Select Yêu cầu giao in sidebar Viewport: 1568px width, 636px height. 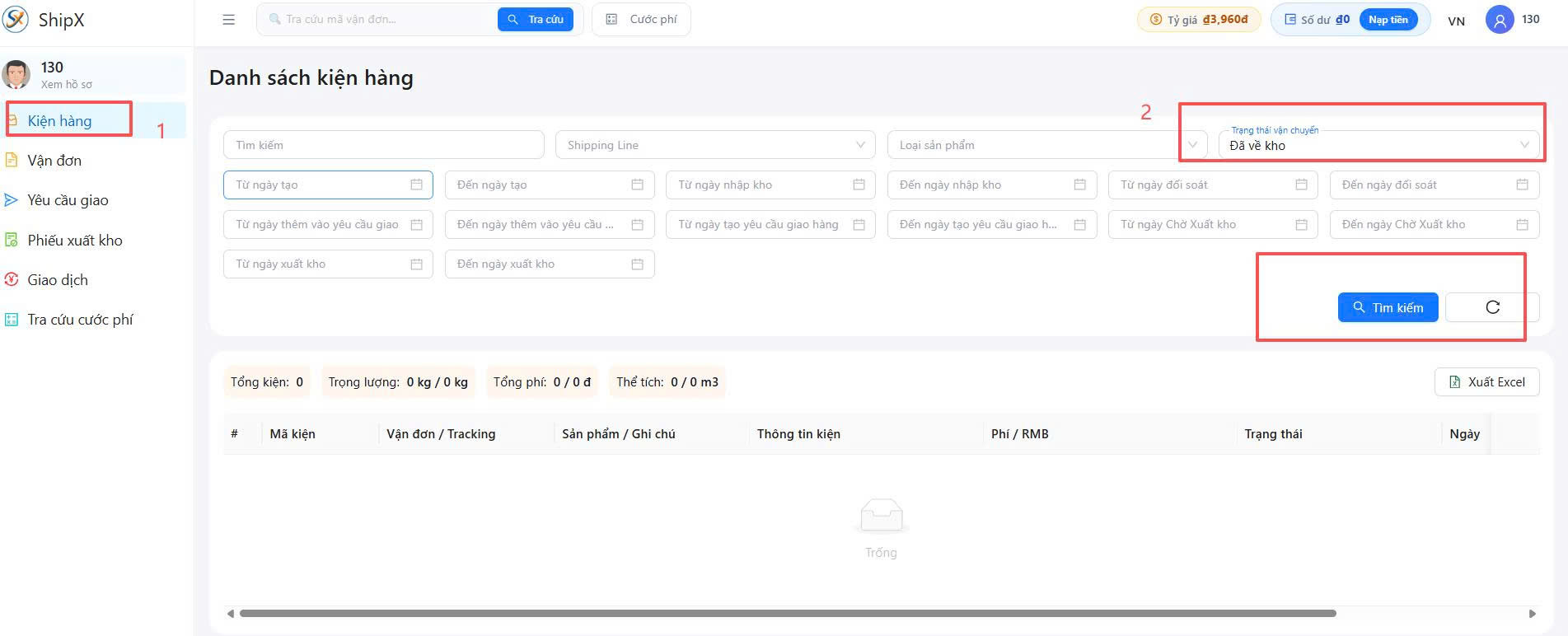point(68,200)
